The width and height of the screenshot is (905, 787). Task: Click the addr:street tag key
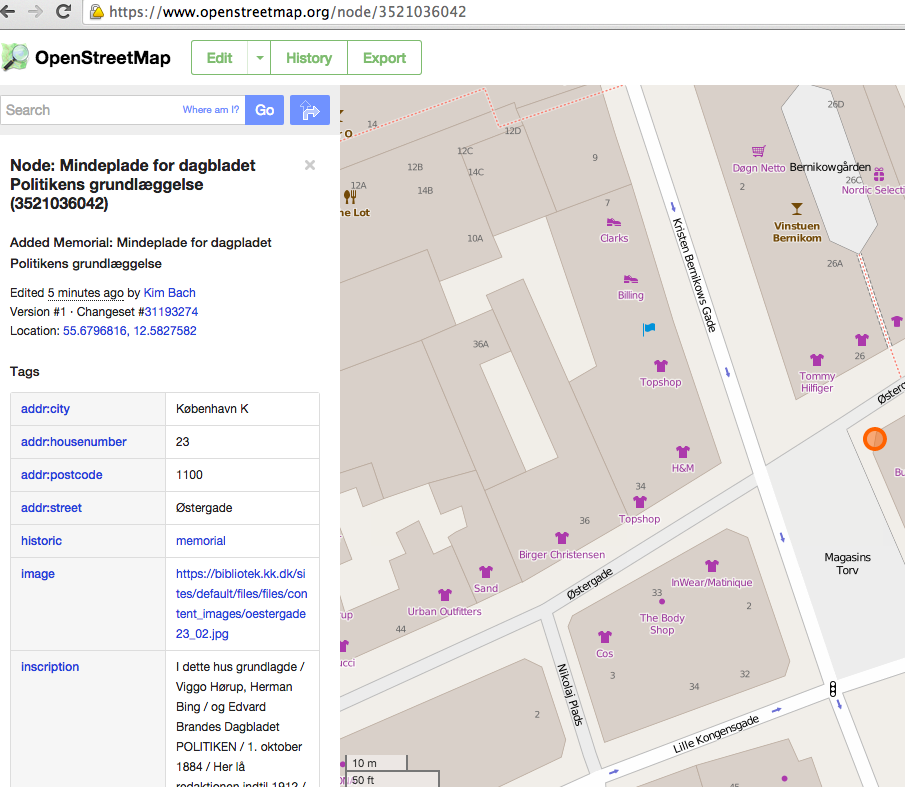click(x=51, y=508)
